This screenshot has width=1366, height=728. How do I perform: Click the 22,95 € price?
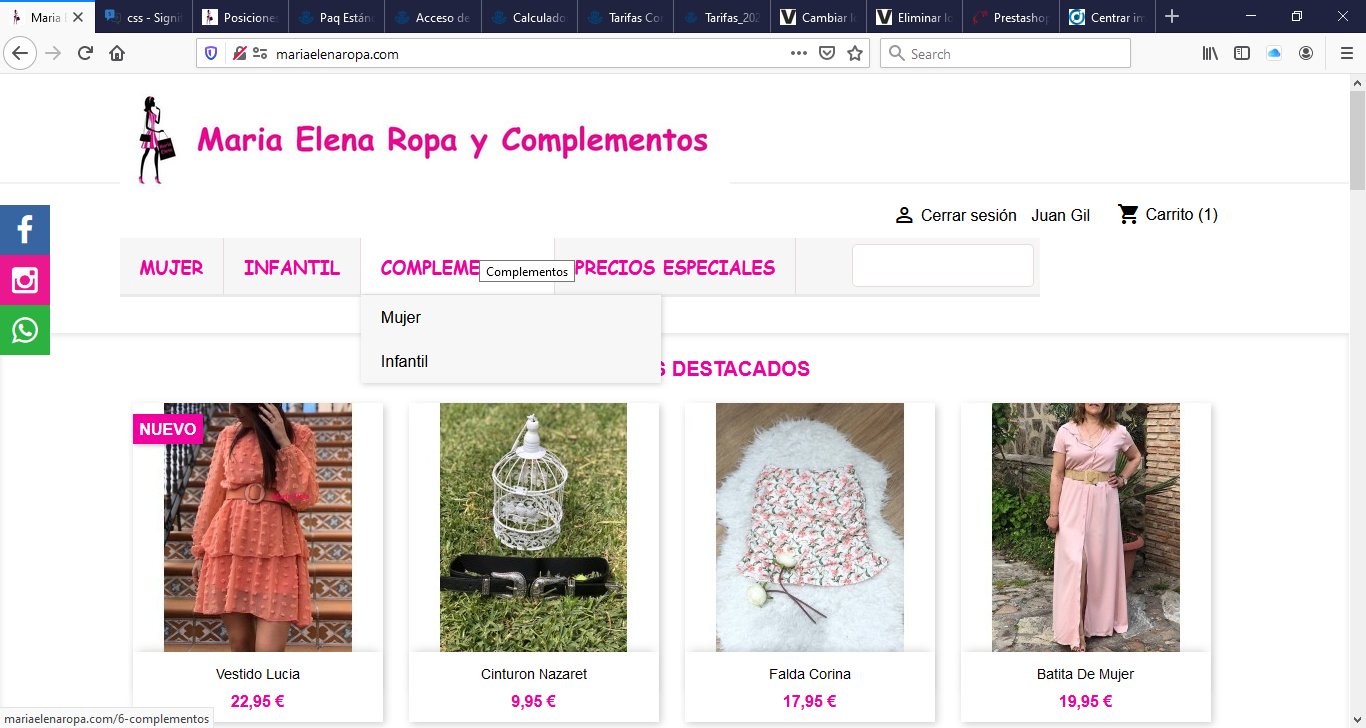[x=258, y=701]
